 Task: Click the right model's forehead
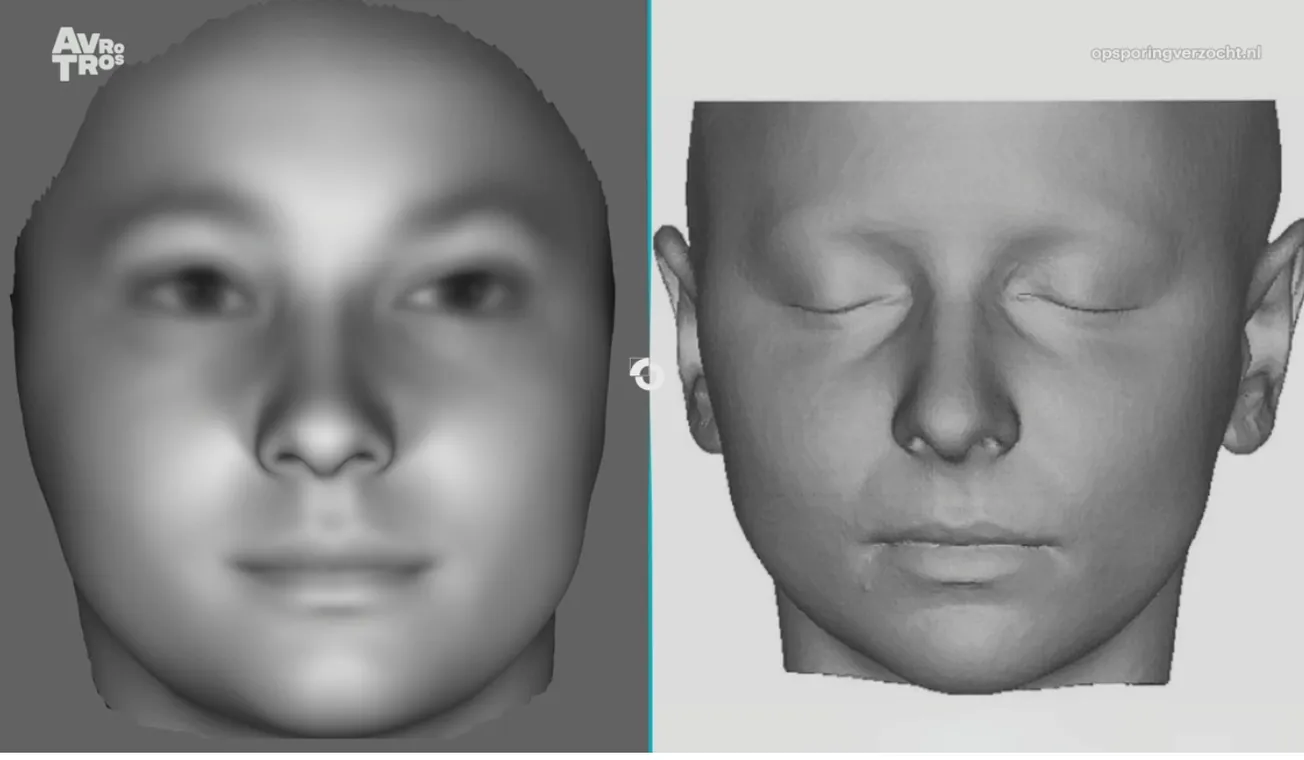[980, 170]
